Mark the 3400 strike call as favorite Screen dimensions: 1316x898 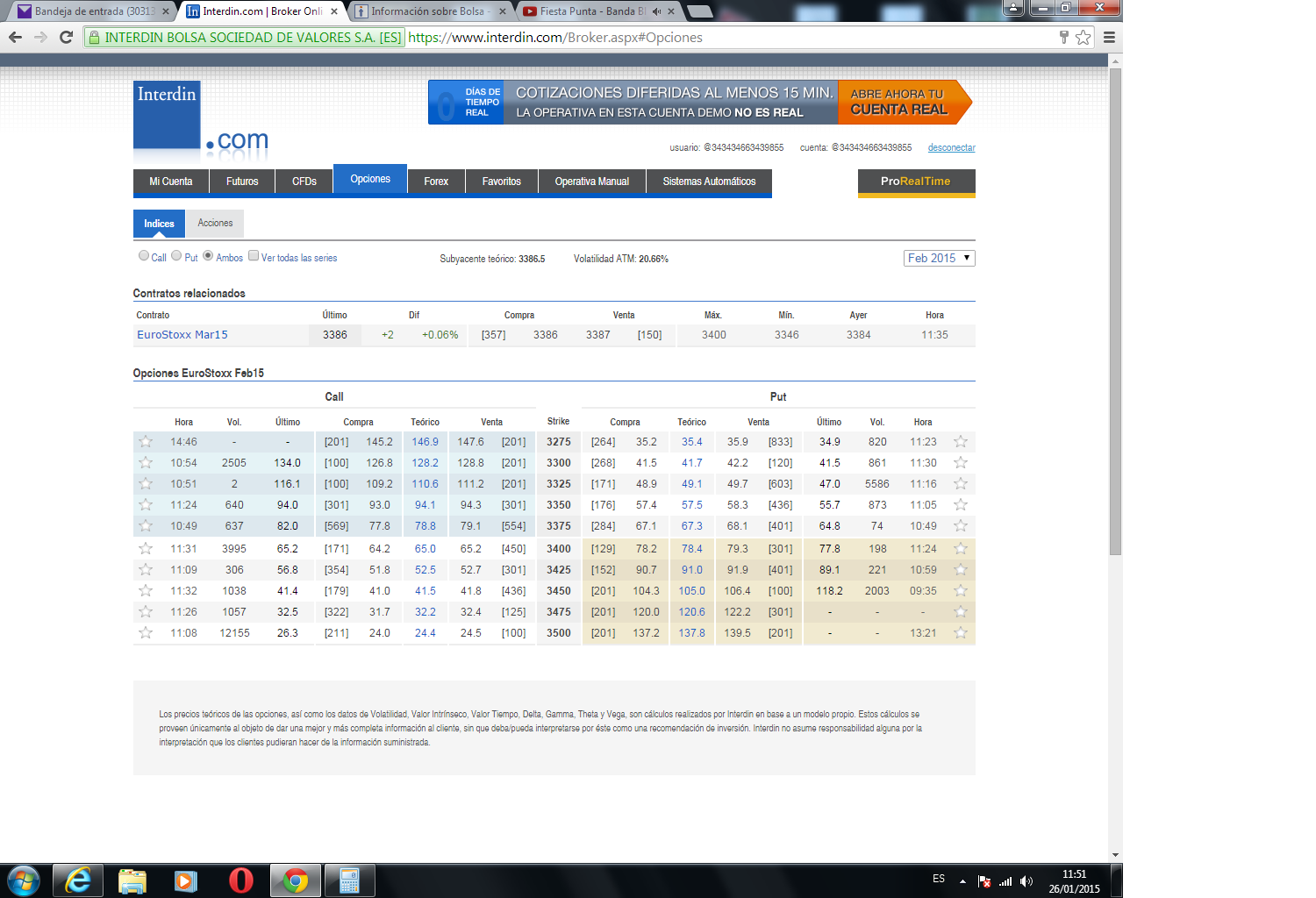click(x=146, y=549)
